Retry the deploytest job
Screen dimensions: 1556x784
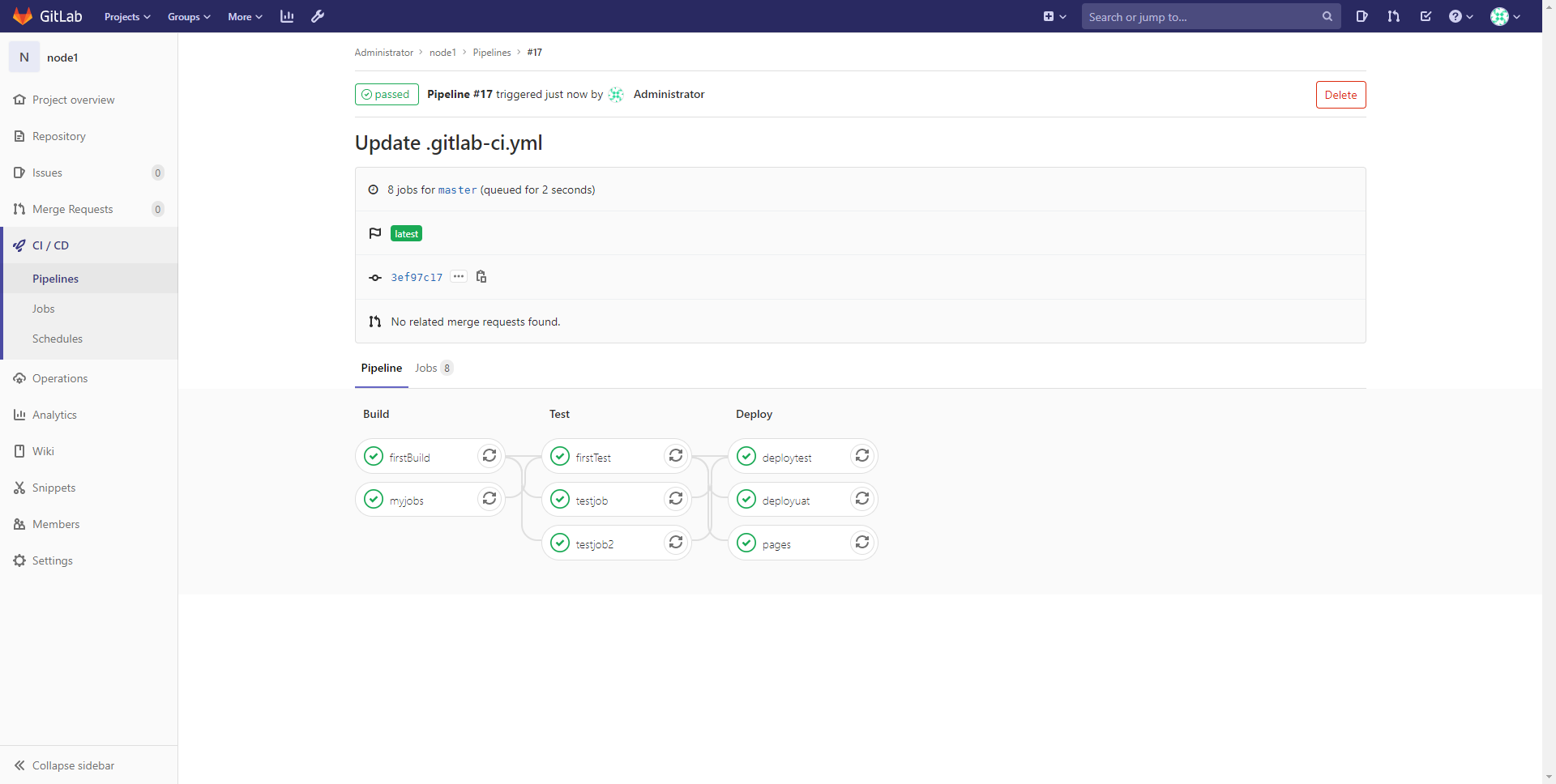(862, 456)
